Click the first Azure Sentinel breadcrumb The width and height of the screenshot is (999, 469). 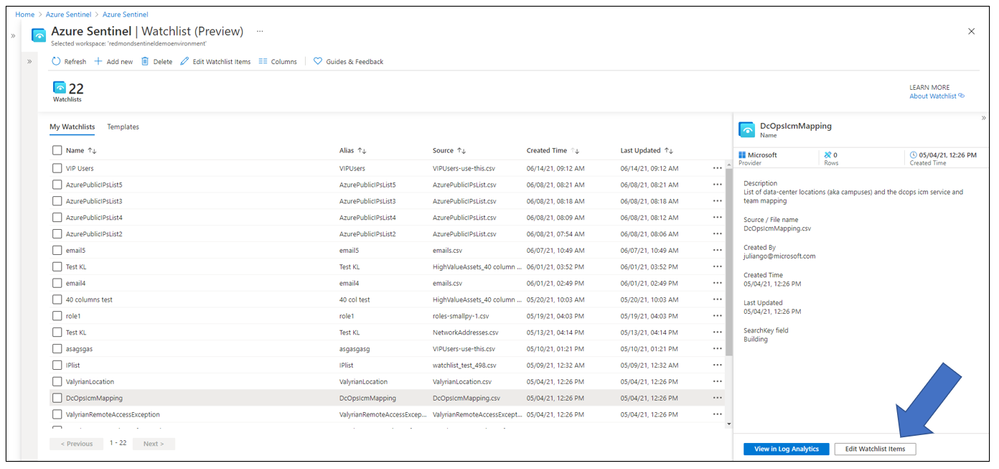click(x=70, y=14)
